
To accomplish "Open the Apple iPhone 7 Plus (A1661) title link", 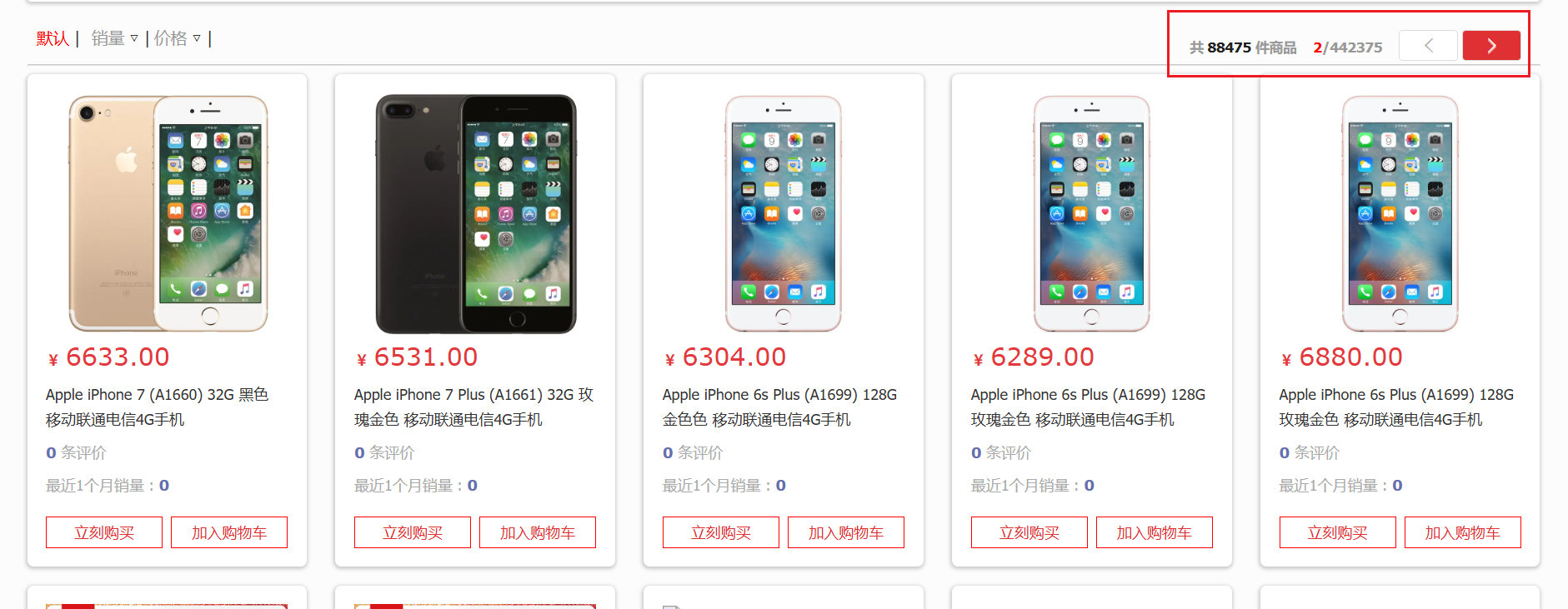I will 473,407.
